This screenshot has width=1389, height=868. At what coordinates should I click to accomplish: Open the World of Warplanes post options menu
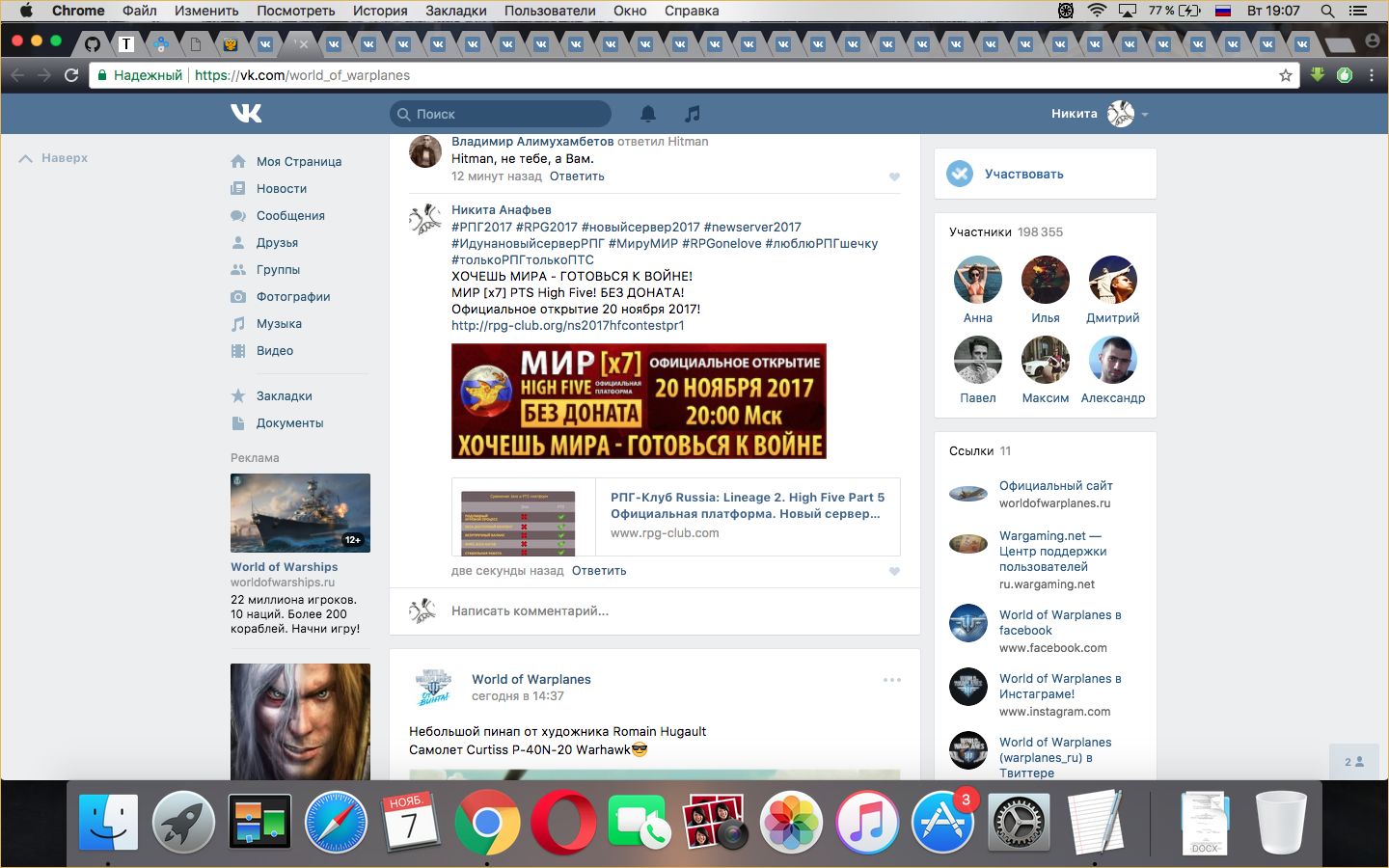(x=892, y=680)
